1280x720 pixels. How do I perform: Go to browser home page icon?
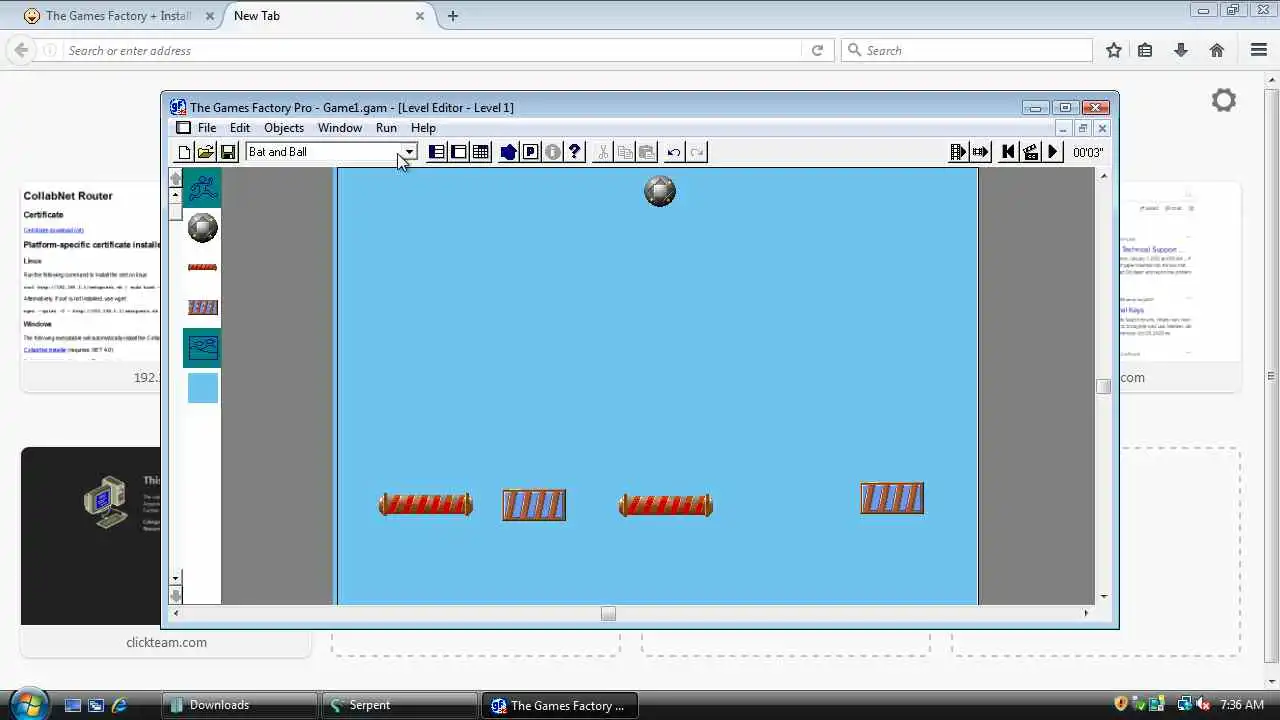tap(1217, 50)
